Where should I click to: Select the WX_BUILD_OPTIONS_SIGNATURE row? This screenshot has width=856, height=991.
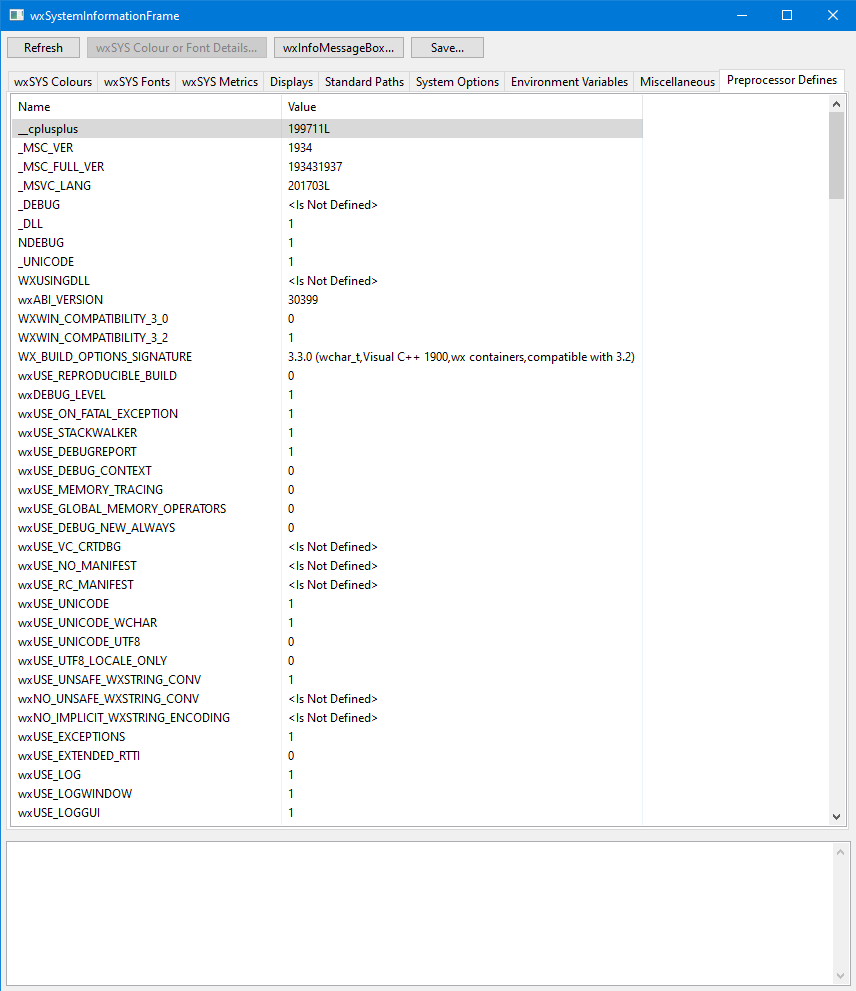[327, 356]
